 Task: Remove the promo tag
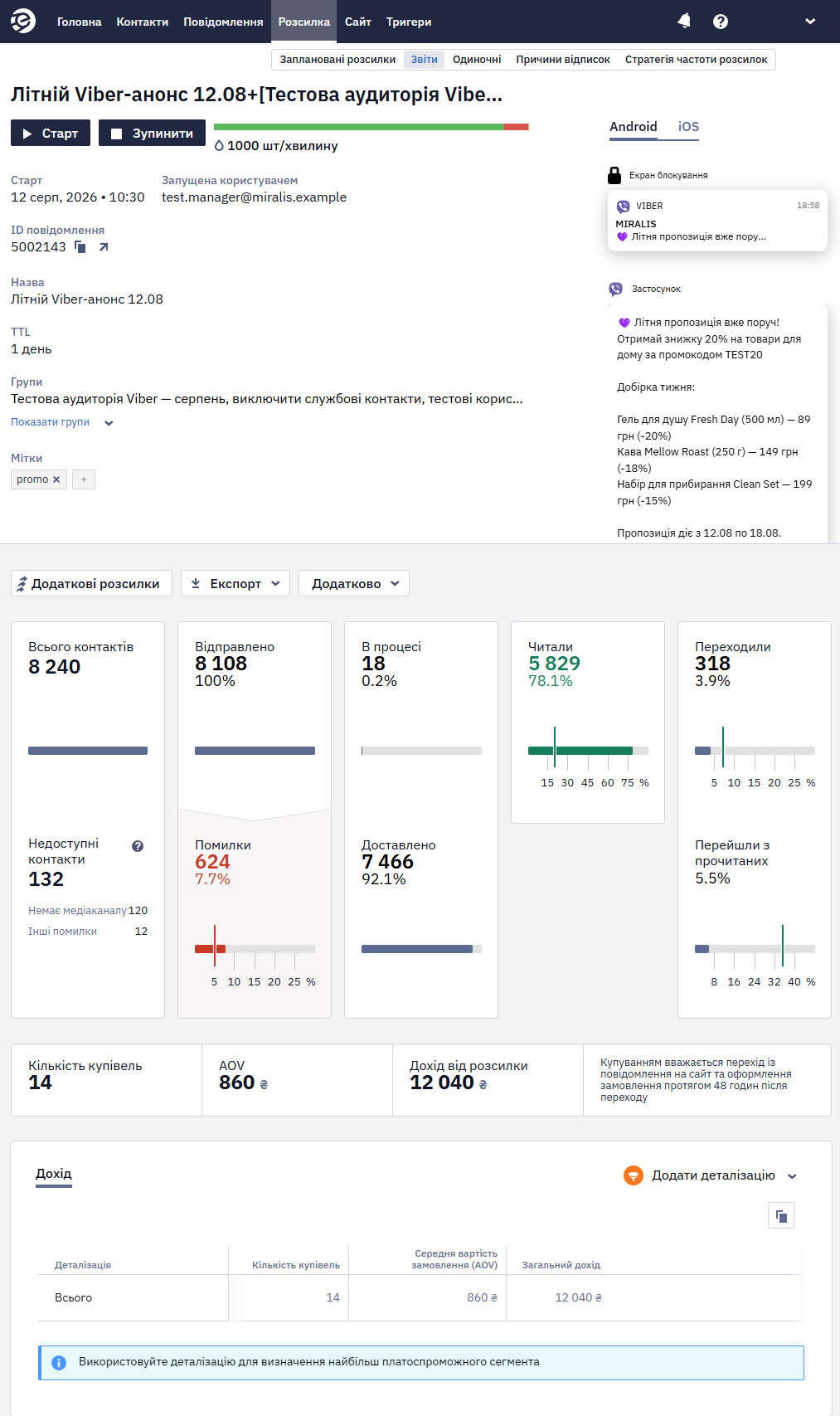tap(56, 479)
